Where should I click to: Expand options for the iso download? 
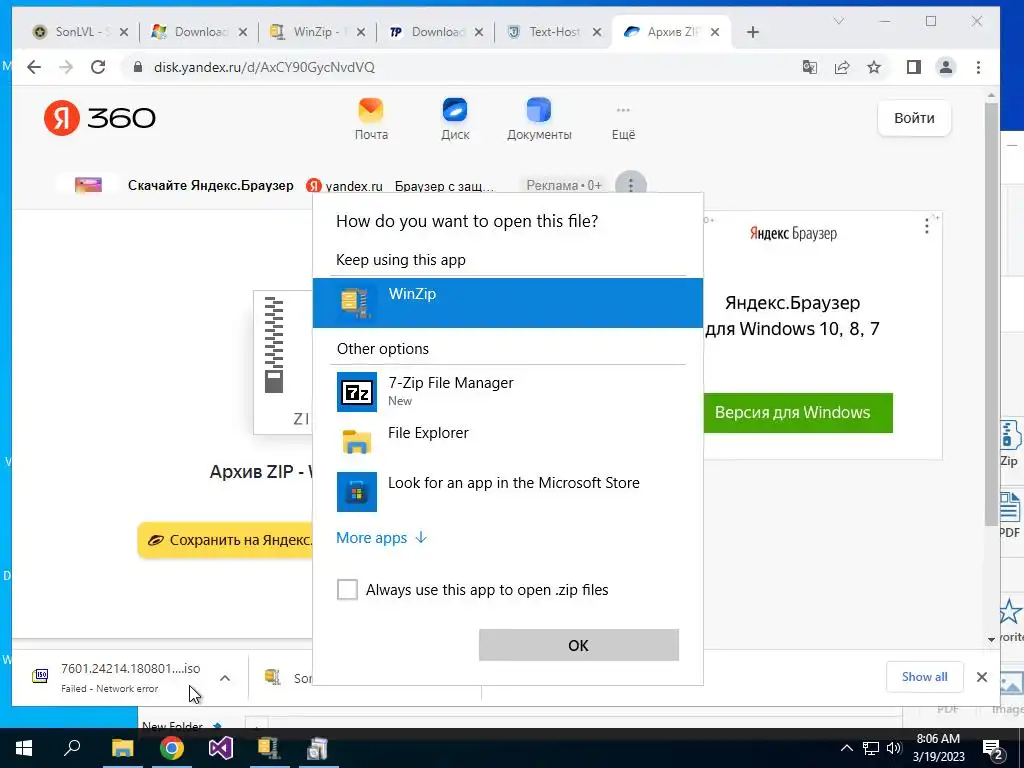[x=225, y=678]
